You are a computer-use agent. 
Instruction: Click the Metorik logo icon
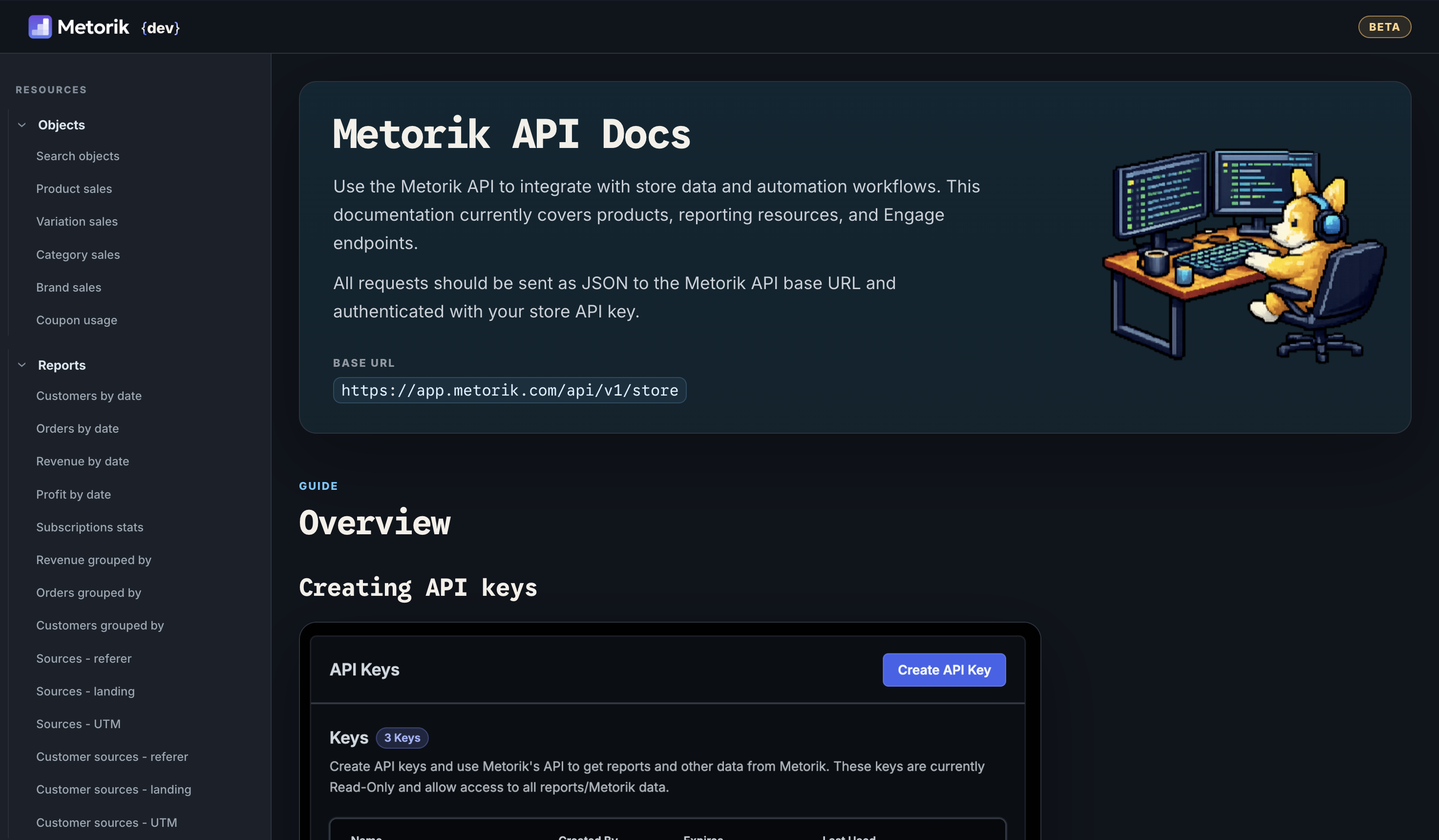pos(40,27)
